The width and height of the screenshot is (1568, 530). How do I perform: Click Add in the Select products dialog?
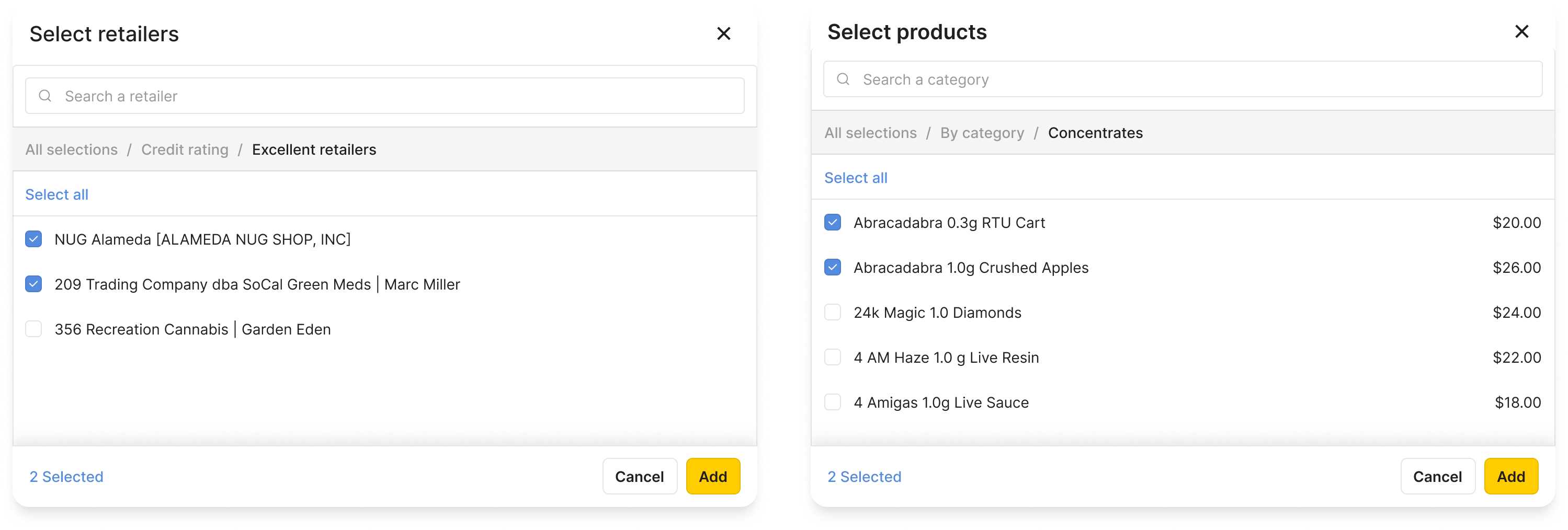pos(1512,477)
